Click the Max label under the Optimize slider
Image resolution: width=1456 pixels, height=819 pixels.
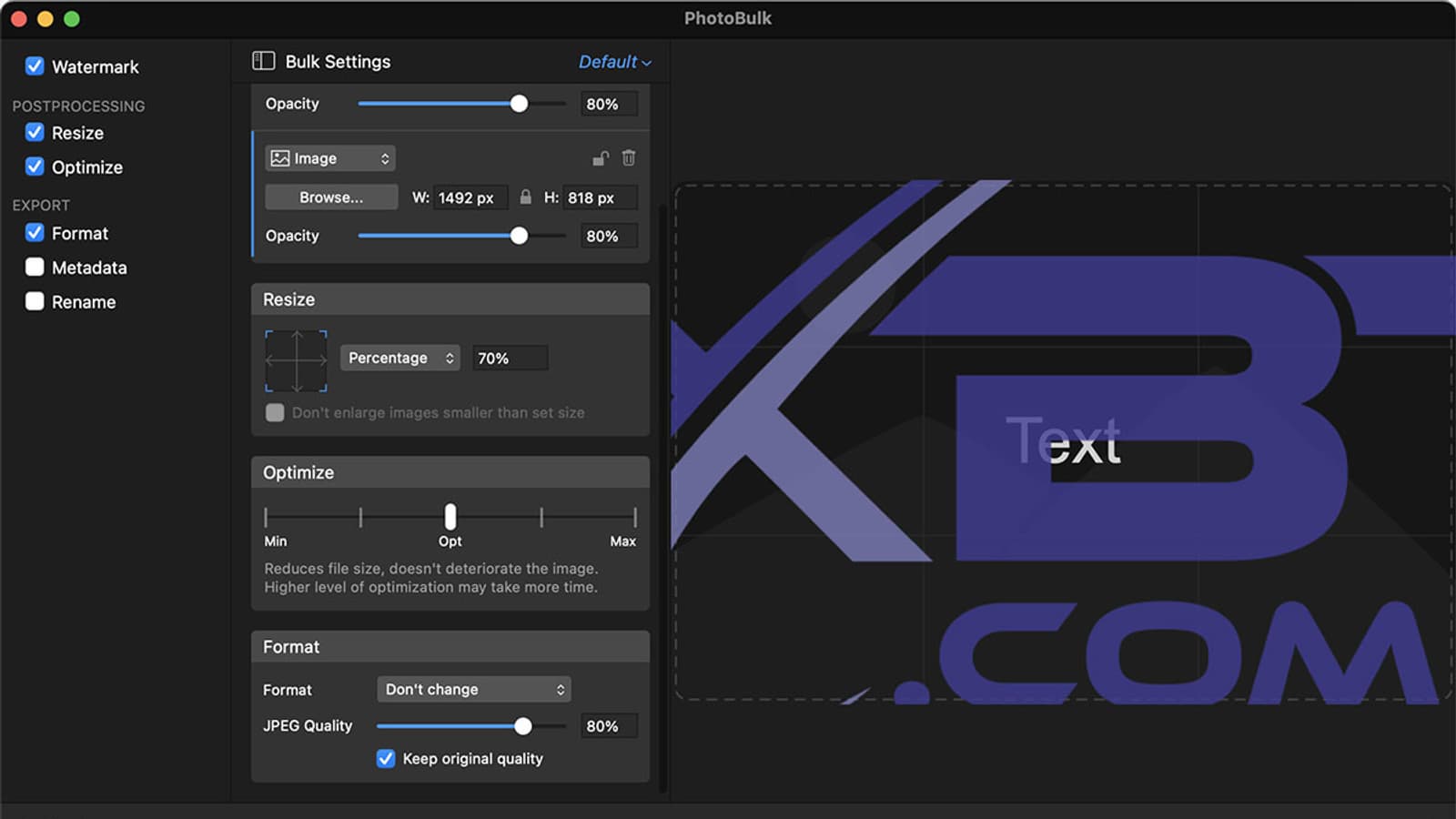[x=623, y=541]
